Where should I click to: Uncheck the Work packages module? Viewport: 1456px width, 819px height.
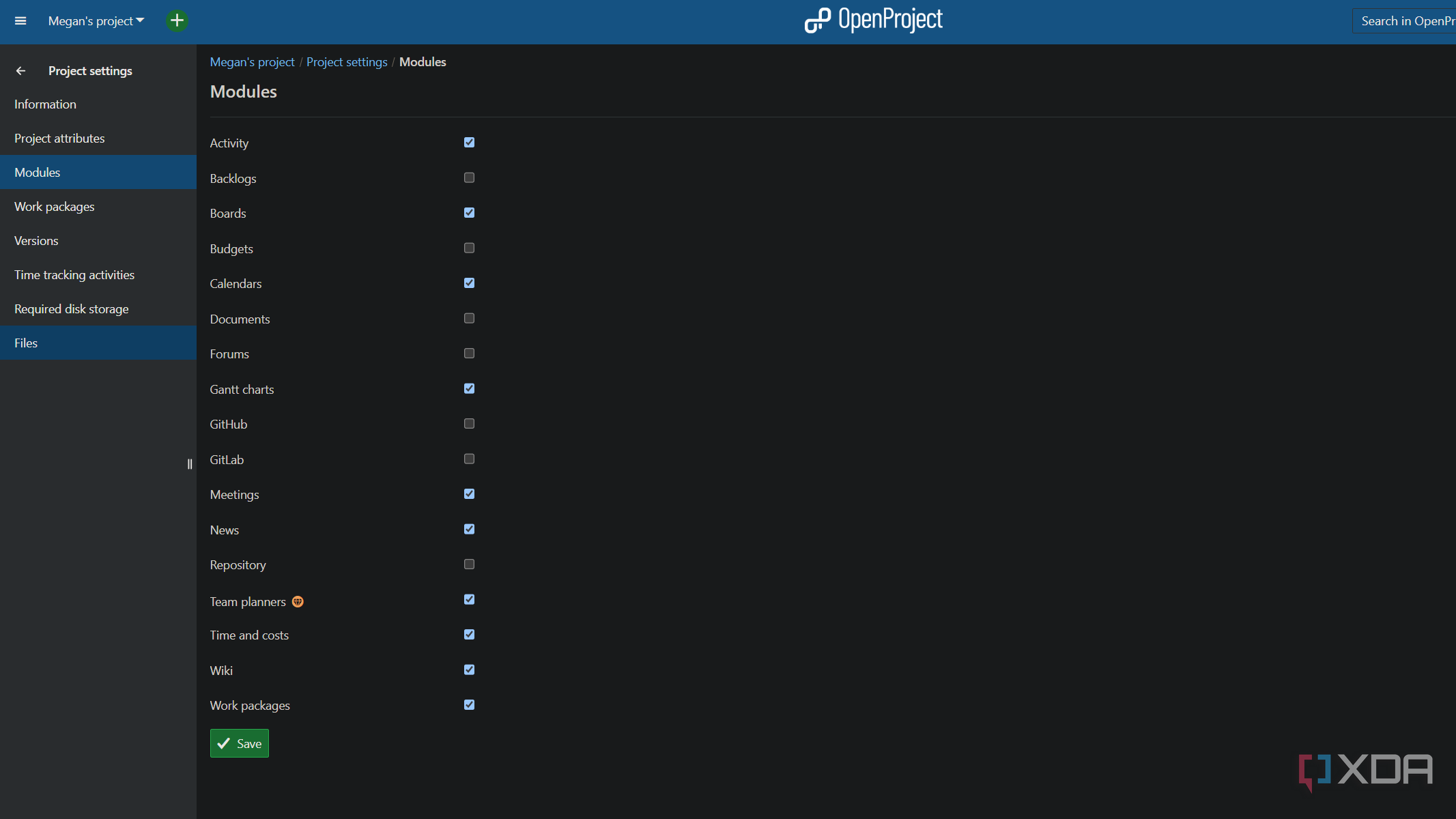469,705
